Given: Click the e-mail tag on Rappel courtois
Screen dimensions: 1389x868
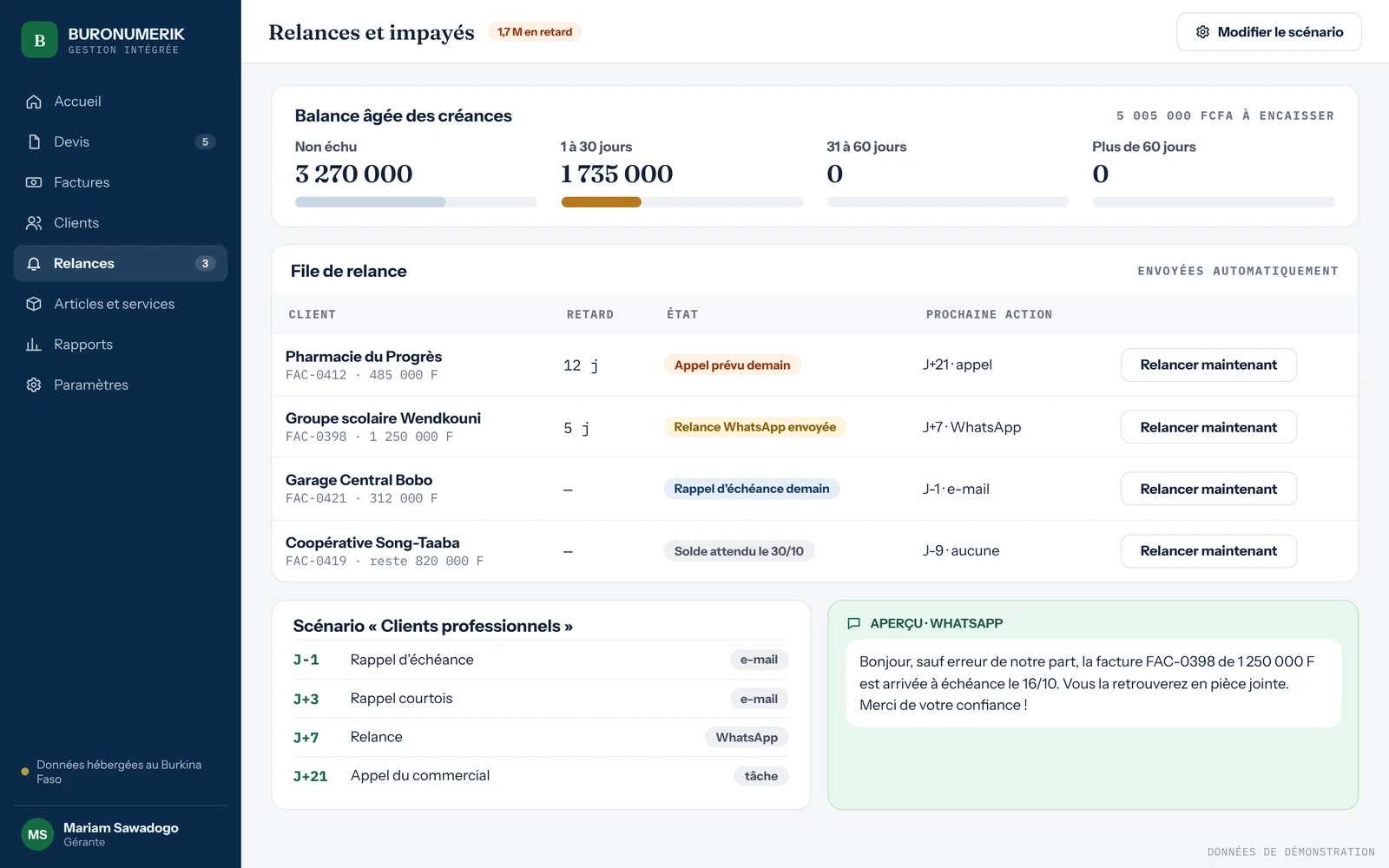Looking at the screenshot, I should [759, 699].
